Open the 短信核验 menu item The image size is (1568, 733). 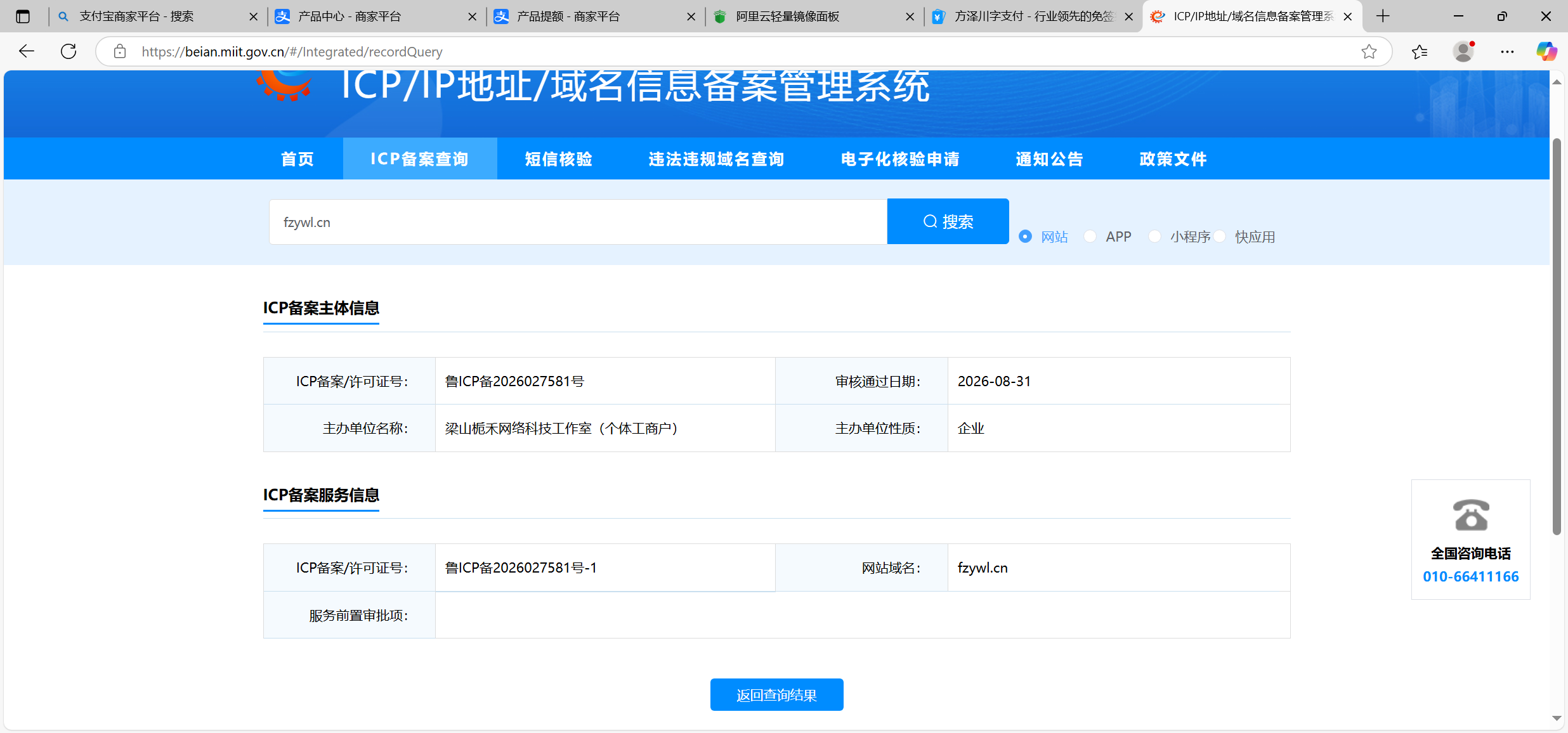tap(559, 159)
